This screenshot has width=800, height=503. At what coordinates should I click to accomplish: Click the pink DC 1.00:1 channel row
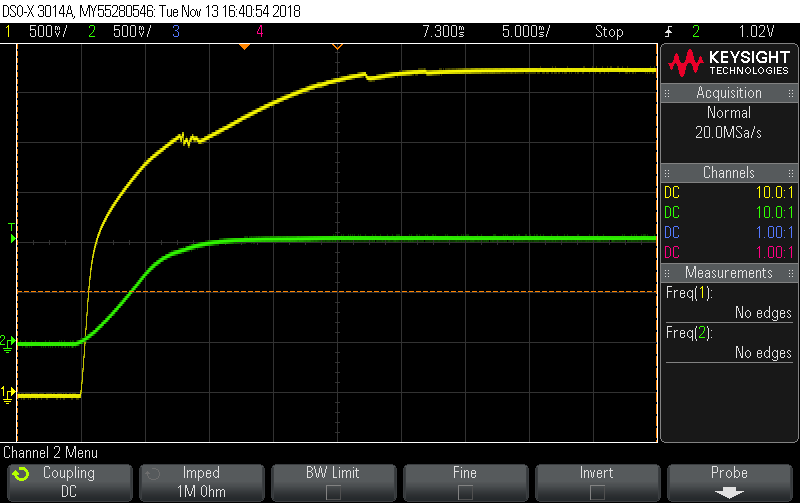(x=729, y=253)
